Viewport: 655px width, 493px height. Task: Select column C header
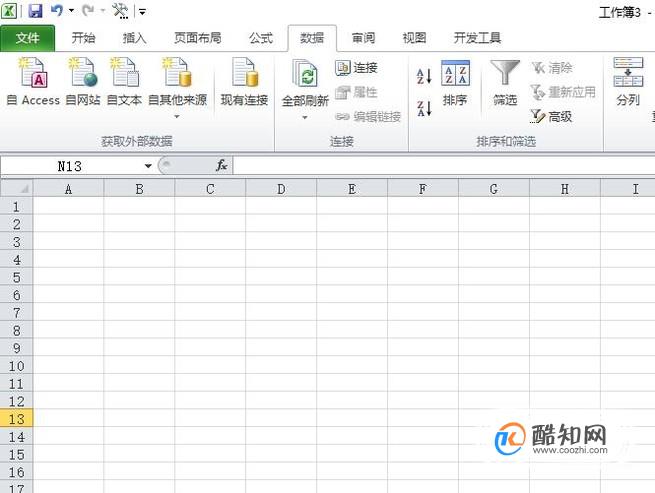click(210, 189)
